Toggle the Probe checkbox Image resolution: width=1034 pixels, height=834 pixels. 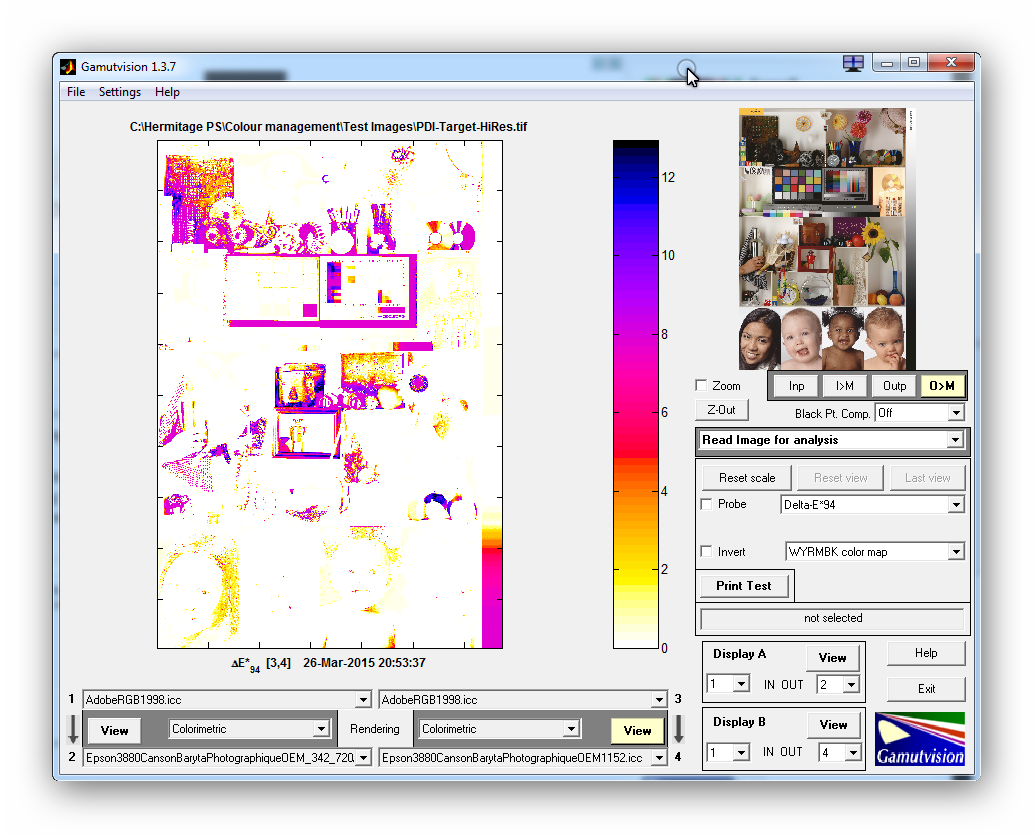pyautogui.click(x=707, y=504)
